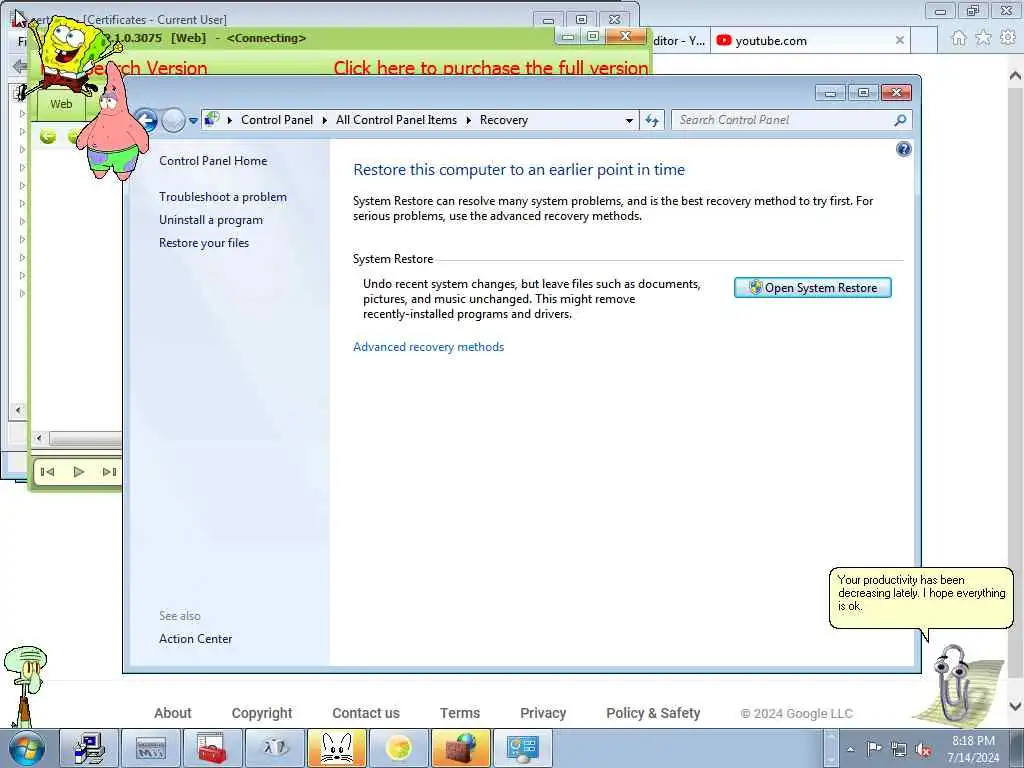Image resolution: width=1024 pixels, height=768 pixels.
Task: Open taskbar firewall brick wall icon
Action: [461, 748]
